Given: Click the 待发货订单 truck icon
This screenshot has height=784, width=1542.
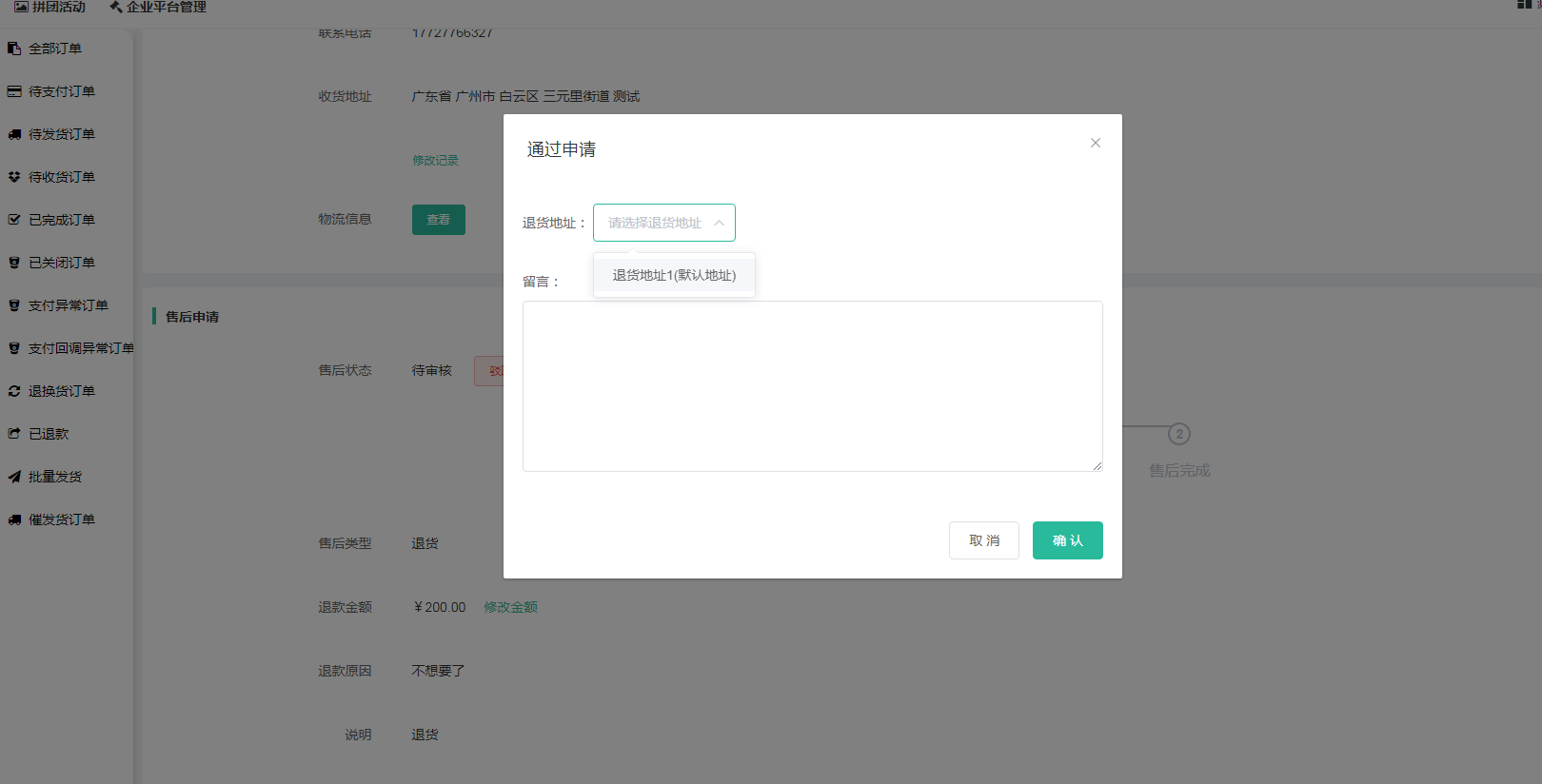Looking at the screenshot, I should coord(14,134).
